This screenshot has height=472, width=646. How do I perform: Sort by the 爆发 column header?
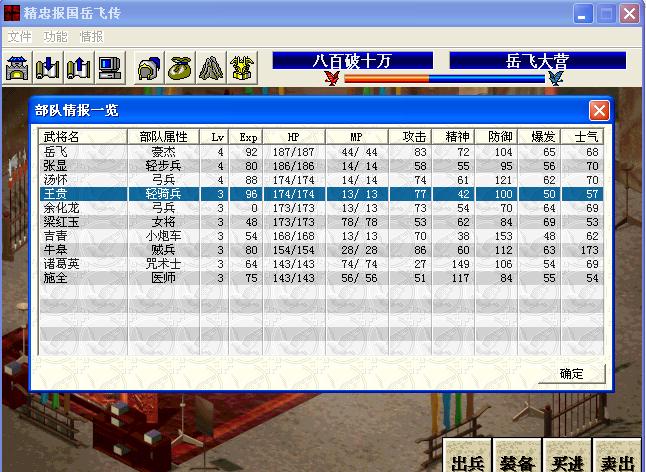tap(539, 137)
